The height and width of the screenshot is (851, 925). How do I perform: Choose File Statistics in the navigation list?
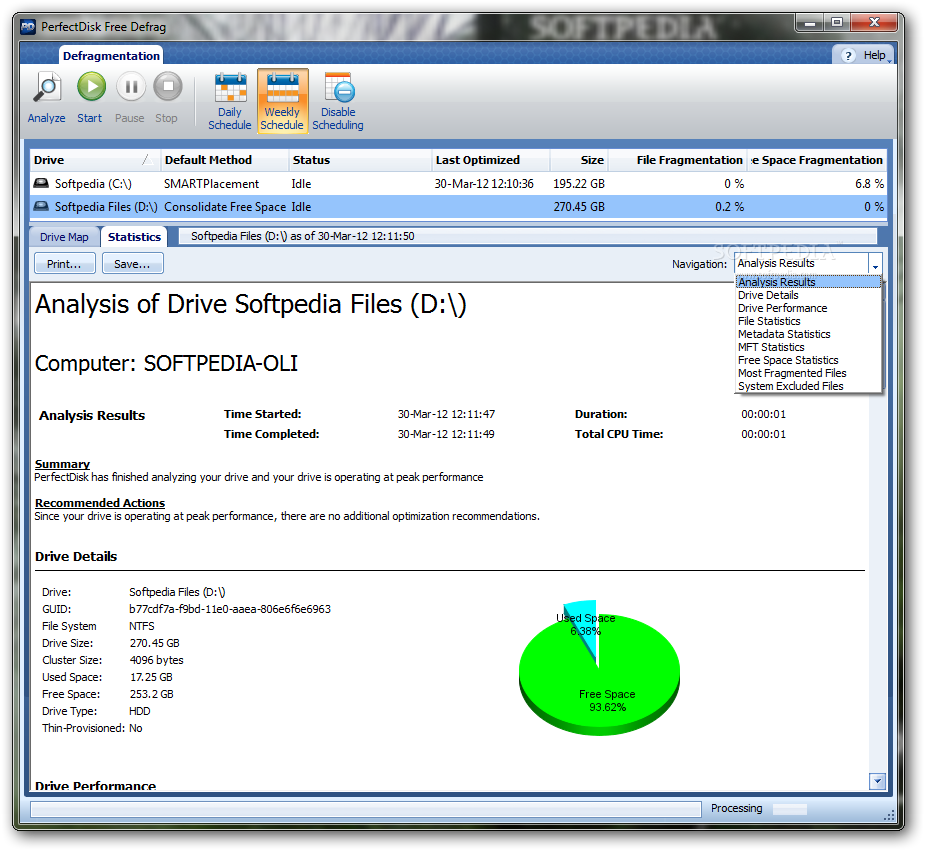(808, 321)
